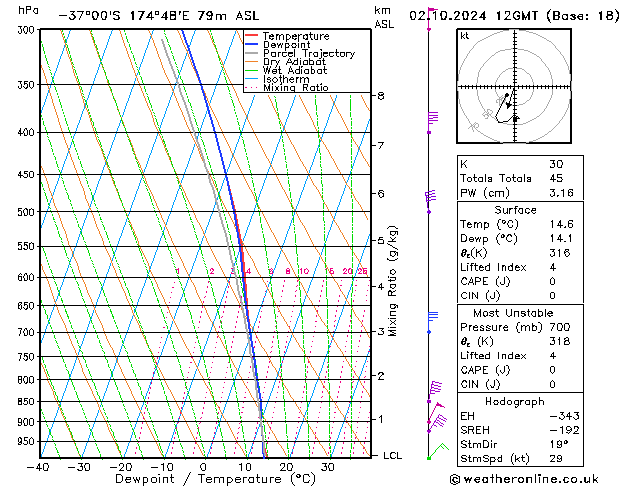The image size is (629, 486).
Task: Click the Temperature legend entry
Action: pos(287,36)
